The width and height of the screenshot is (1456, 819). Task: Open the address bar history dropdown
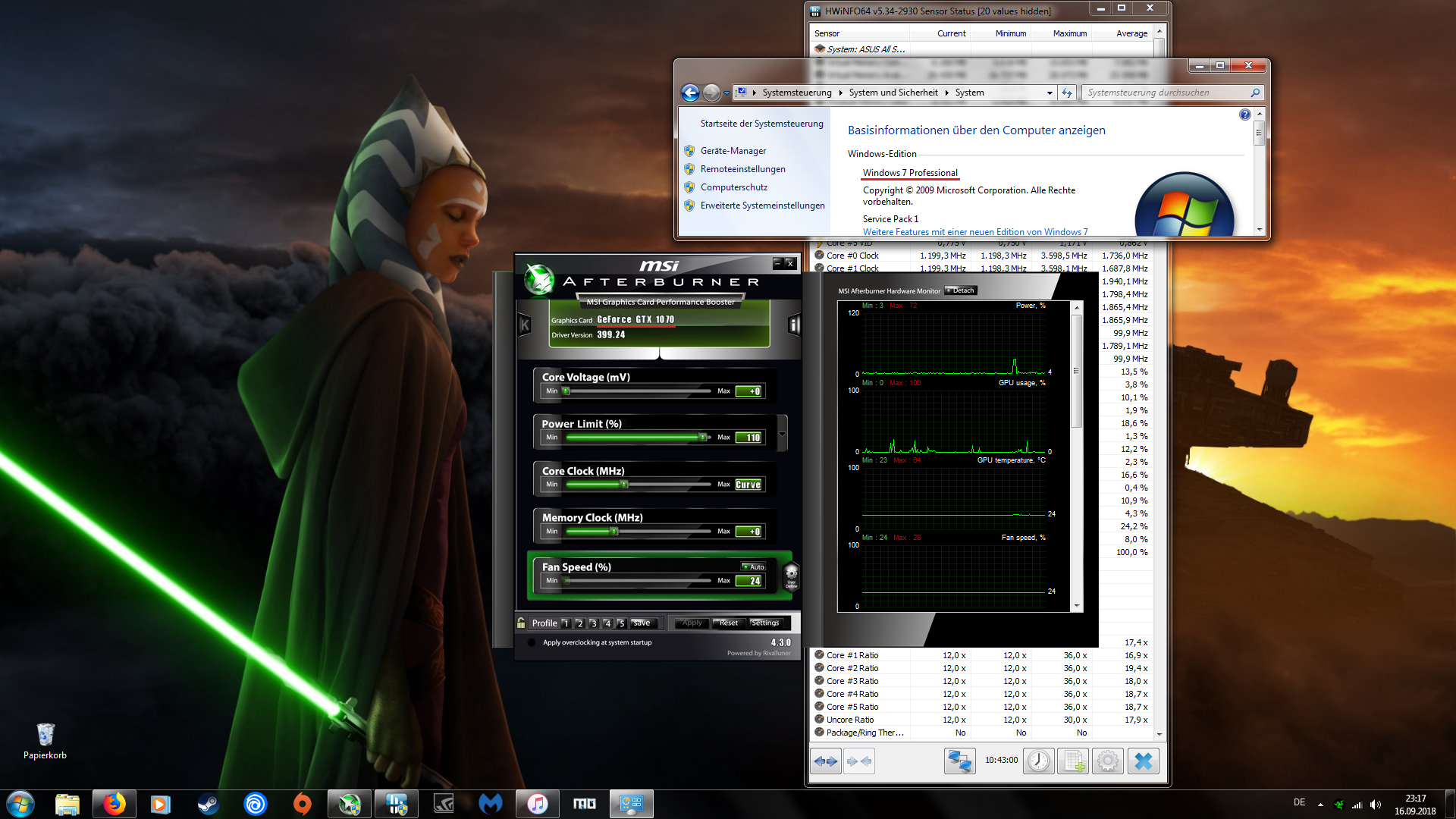click(x=1050, y=93)
